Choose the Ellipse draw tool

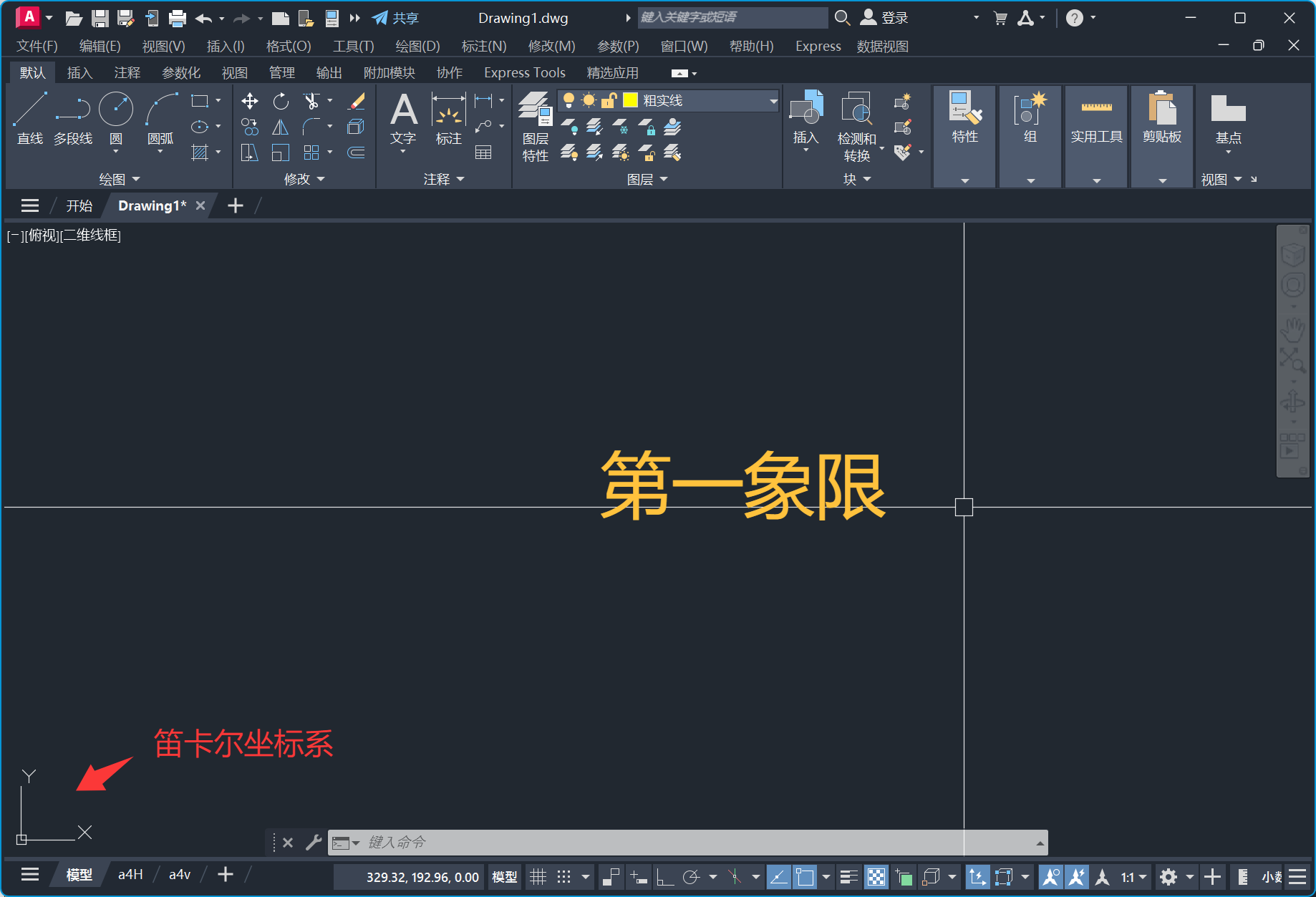click(200, 127)
